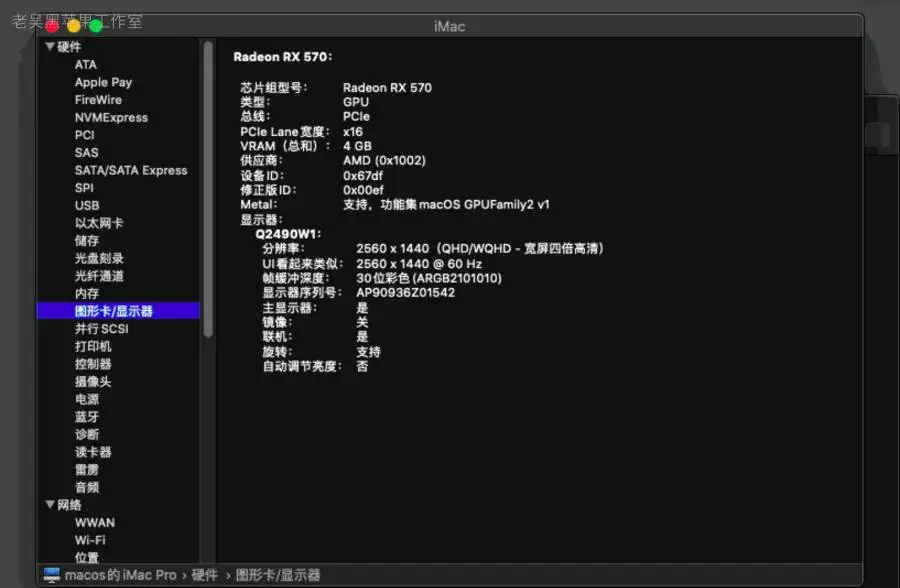Open SATA/SATA Express info
Viewport: 900px width, 588px height.
(x=131, y=171)
